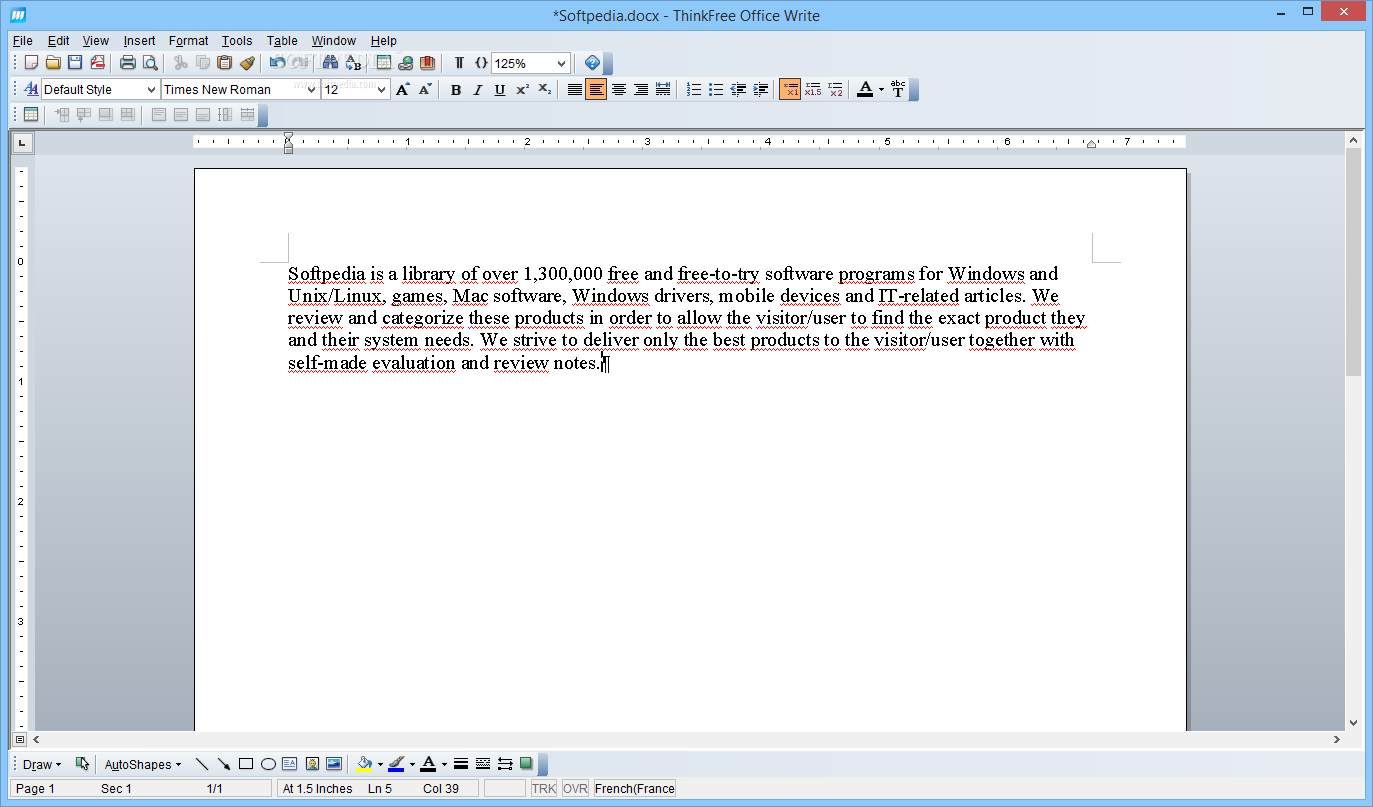
Task: Insert picture from file
Action: (x=334, y=764)
